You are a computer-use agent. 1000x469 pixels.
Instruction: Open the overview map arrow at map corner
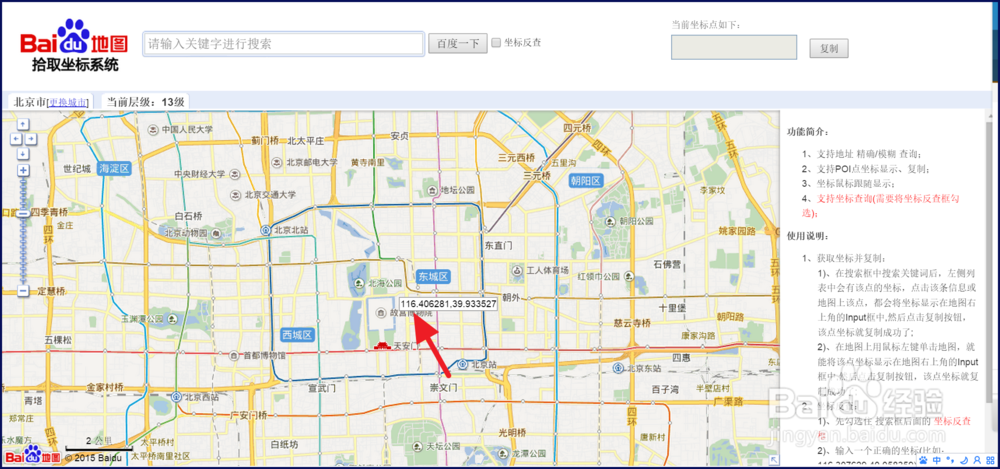[774, 459]
